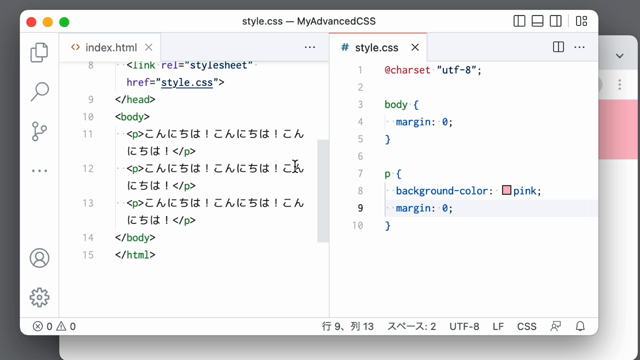640x360 pixels.
Task: Click the feedback icon in status bar
Action: pyautogui.click(x=556, y=327)
